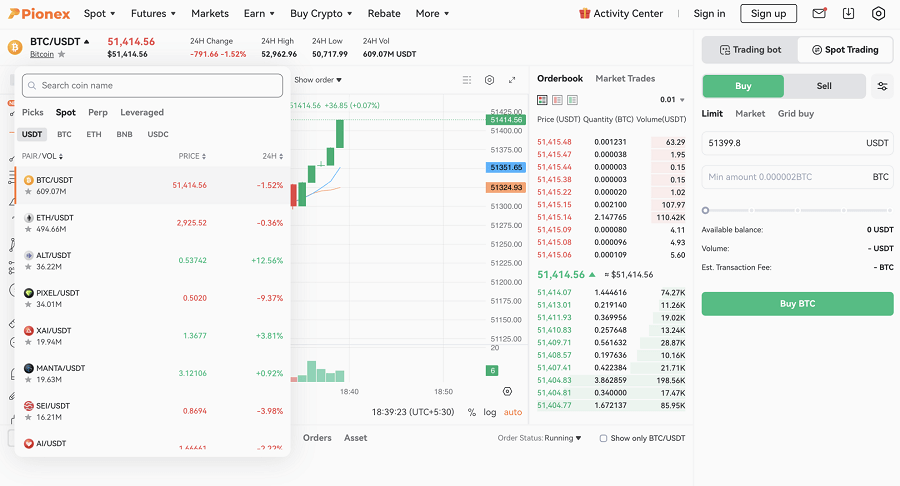Click the MANTA/USDT coin icon
The image size is (900, 486).
click(x=28, y=368)
